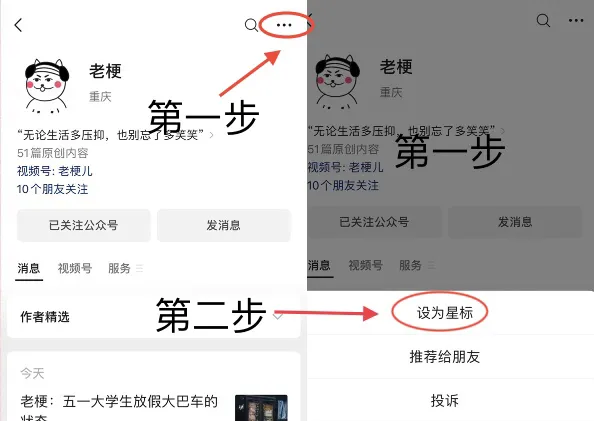The width and height of the screenshot is (594, 421).
Task: Expand the account bio quote arrow
Action: click(212, 135)
